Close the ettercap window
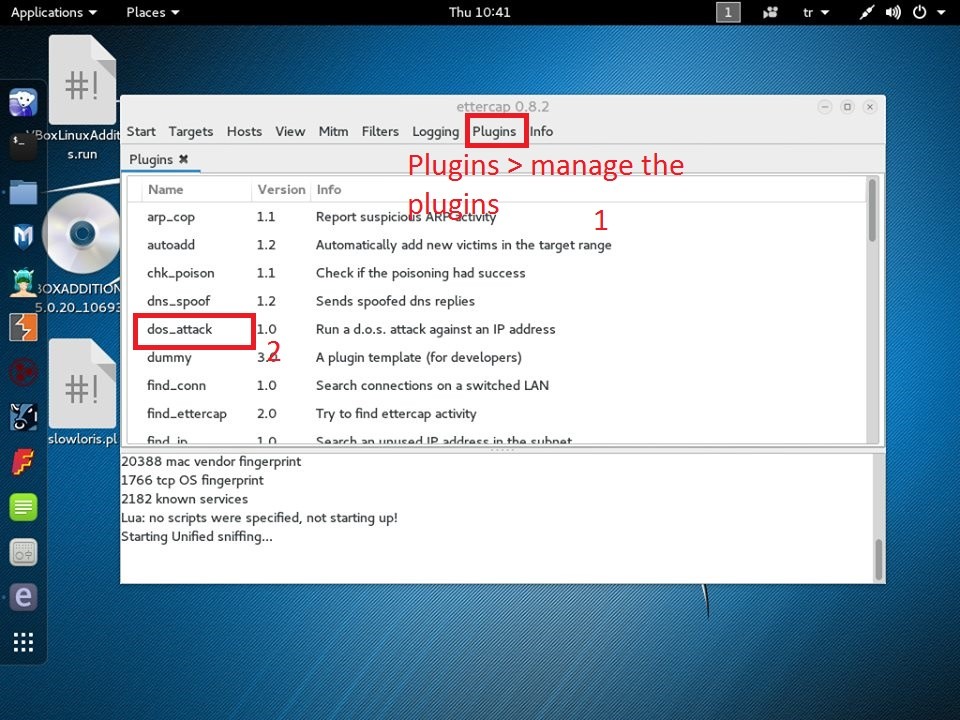Viewport: 960px width, 720px height. 870,107
